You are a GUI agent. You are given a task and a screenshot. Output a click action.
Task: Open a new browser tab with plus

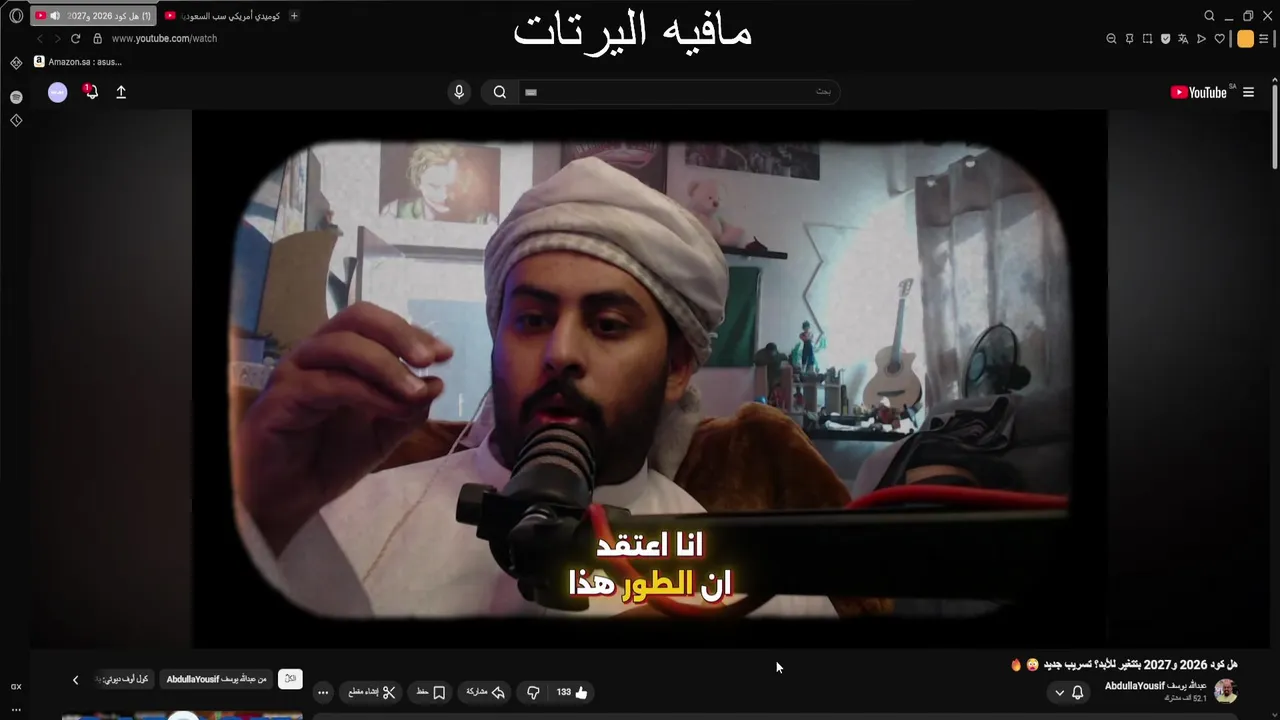click(294, 16)
